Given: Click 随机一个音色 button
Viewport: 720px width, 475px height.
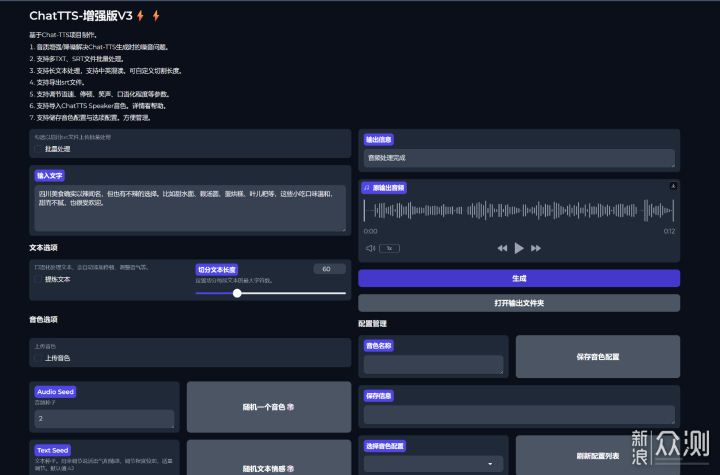Looking at the screenshot, I should pyautogui.click(x=269, y=407).
